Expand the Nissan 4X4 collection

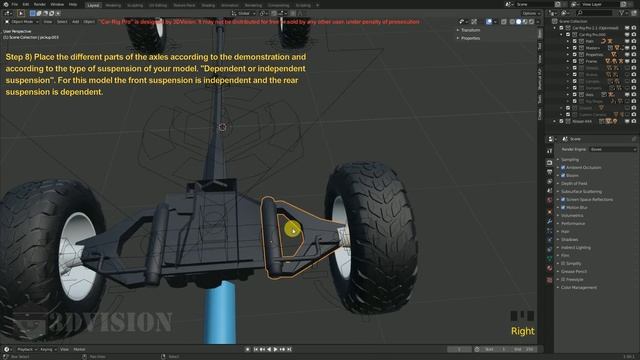(x=555, y=121)
